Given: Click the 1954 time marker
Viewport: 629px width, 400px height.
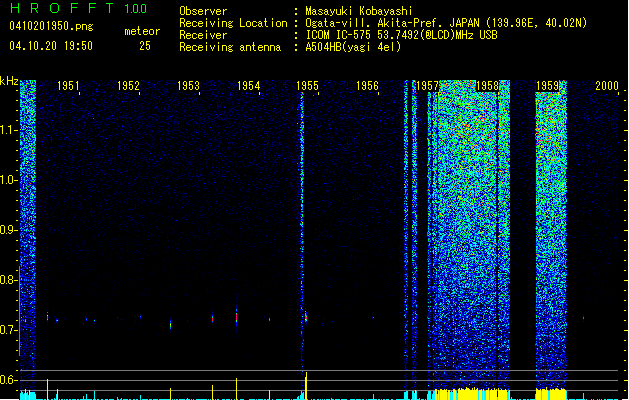Looking at the screenshot, I should (x=248, y=85).
